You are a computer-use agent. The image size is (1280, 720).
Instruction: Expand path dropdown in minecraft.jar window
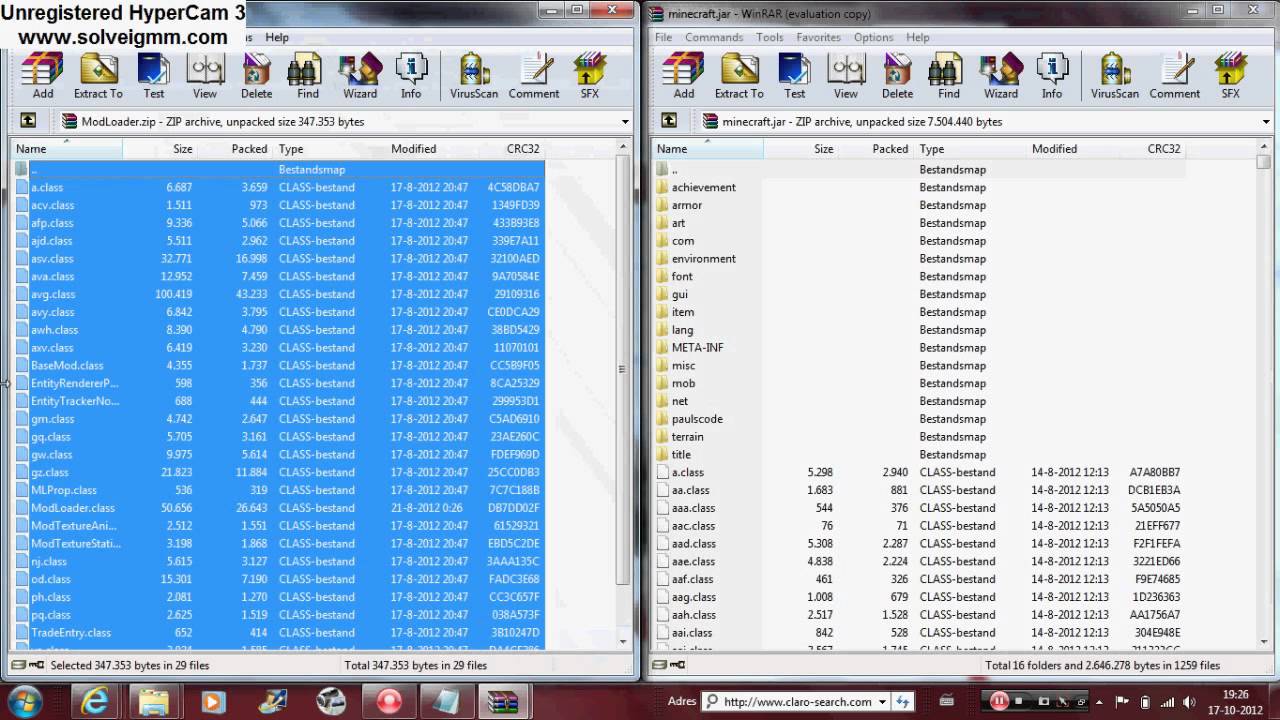[1266, 122]
